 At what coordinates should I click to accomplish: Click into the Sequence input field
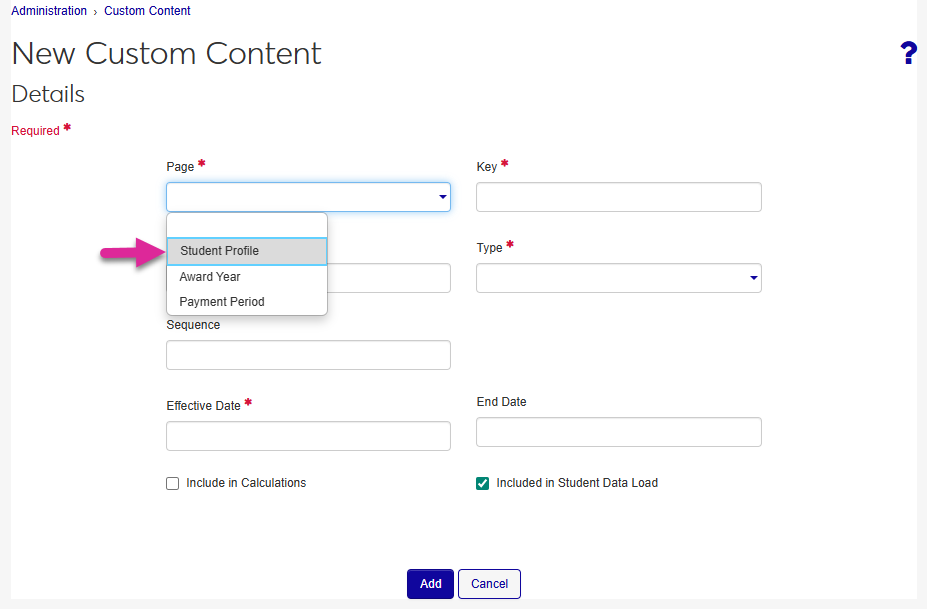[x=308, y=355]
